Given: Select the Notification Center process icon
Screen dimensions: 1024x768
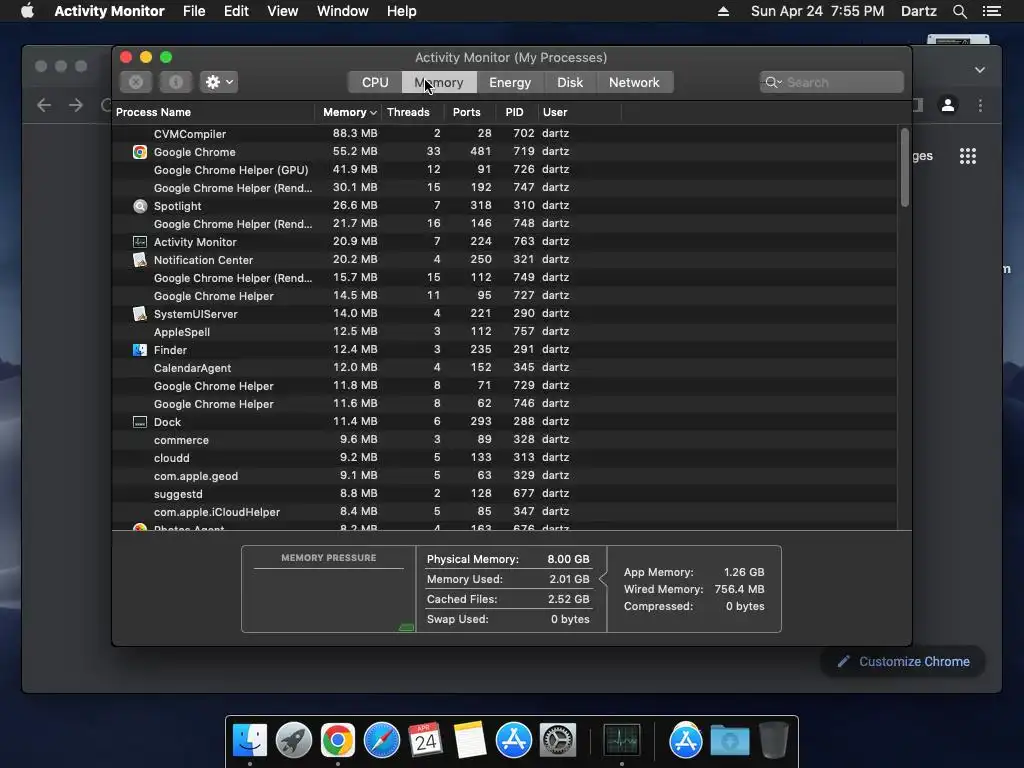Looking at the screenshot, I should [x=140, y=260].
